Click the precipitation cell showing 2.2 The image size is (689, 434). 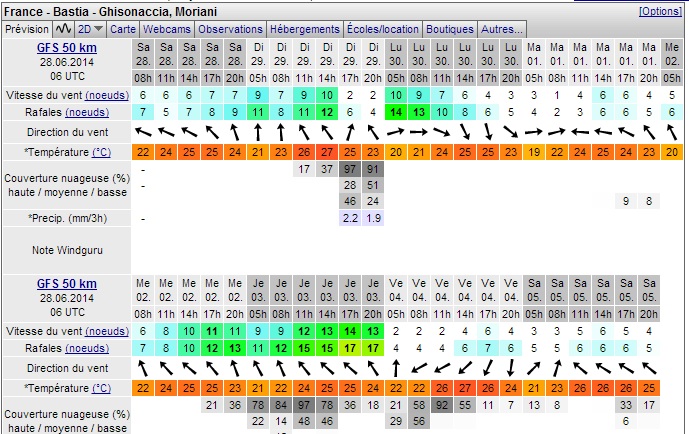(x=350, y=217)
